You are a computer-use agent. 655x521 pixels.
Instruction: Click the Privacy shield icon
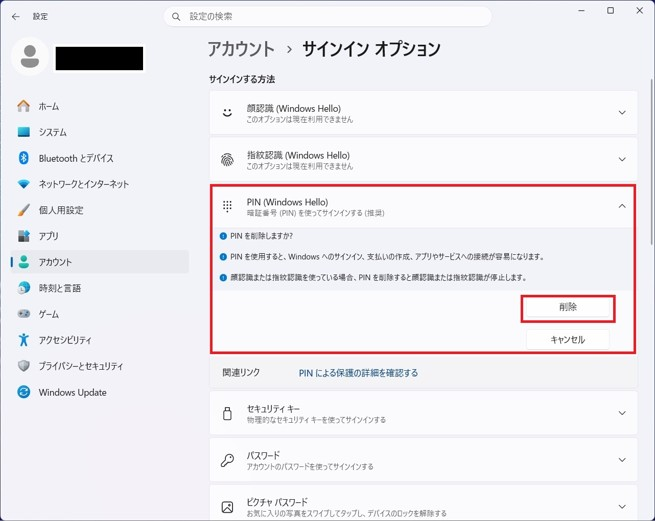pos(23,366)
